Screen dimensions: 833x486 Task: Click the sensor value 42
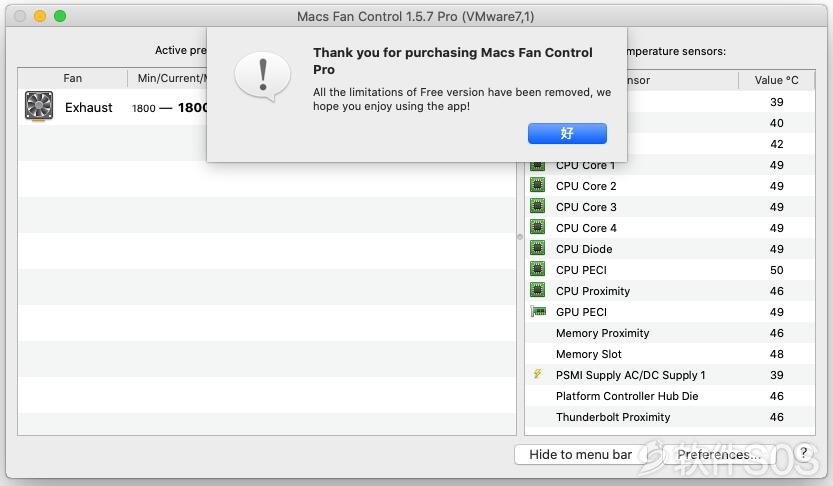pos(776,144)
